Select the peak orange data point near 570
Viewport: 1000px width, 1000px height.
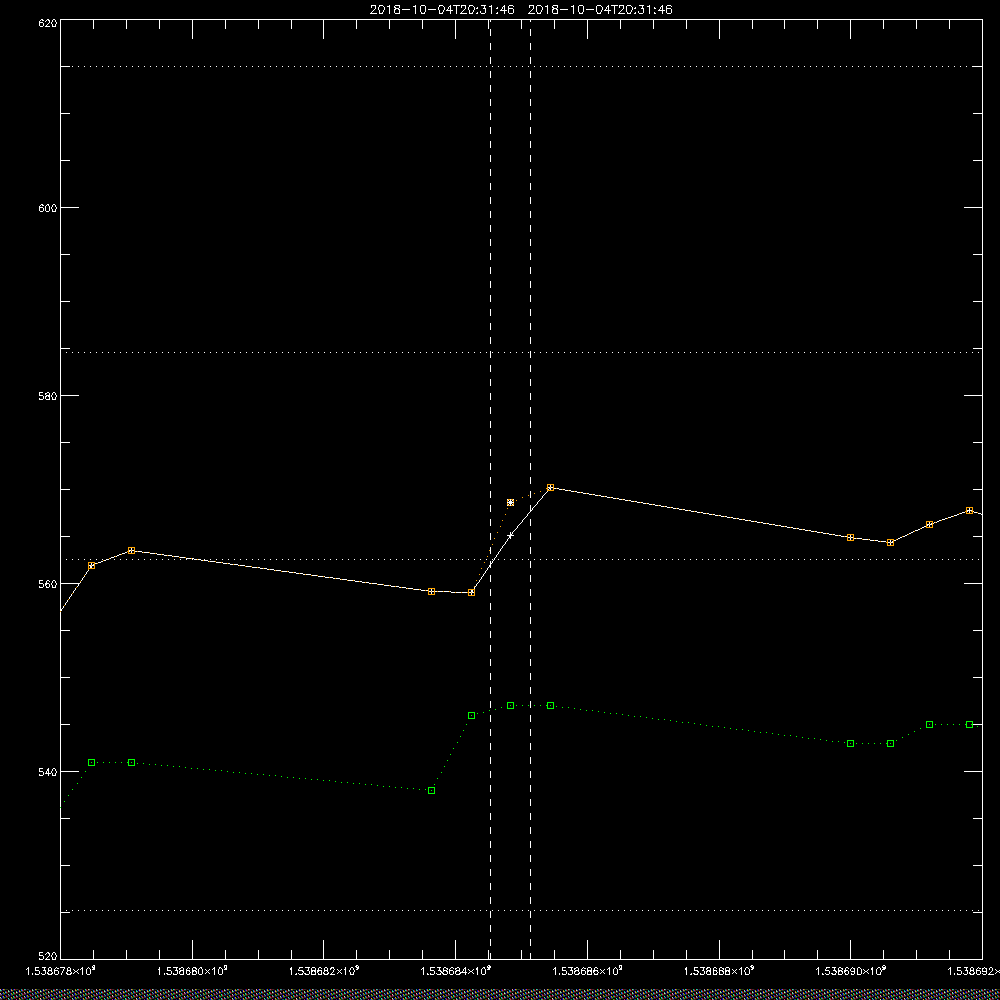click(x=550, y=487)
